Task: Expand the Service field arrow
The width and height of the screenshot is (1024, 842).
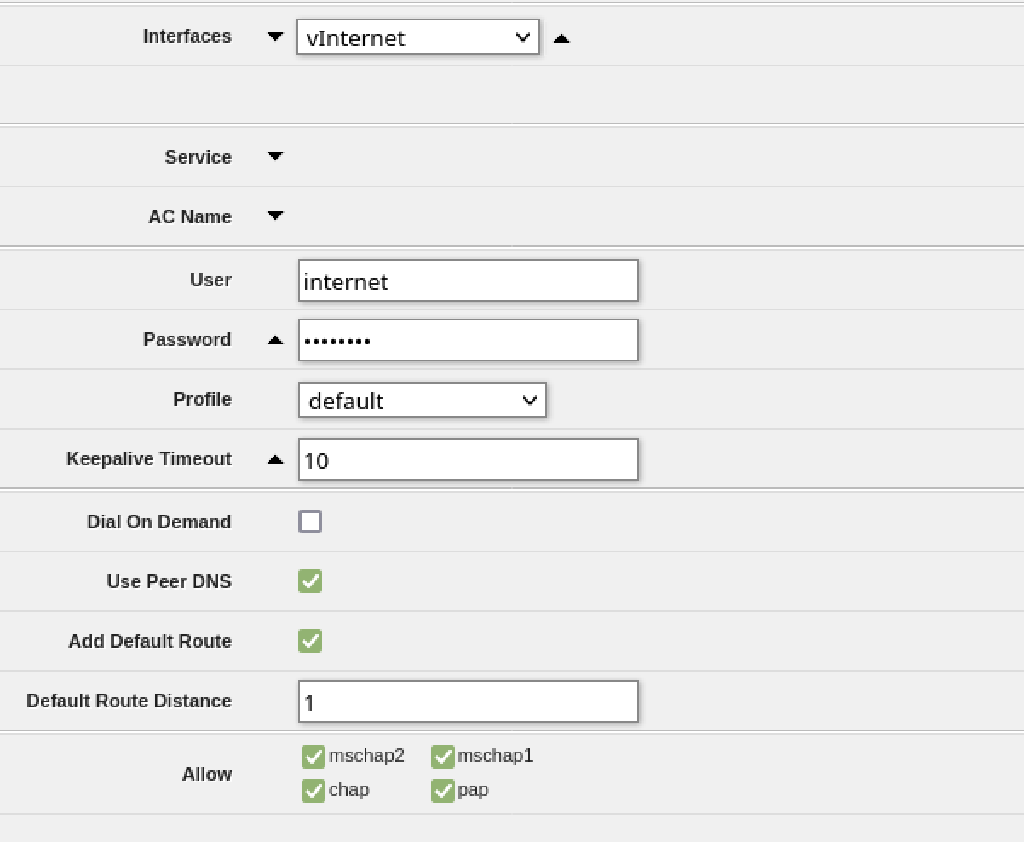Action: tap(276, 156)
